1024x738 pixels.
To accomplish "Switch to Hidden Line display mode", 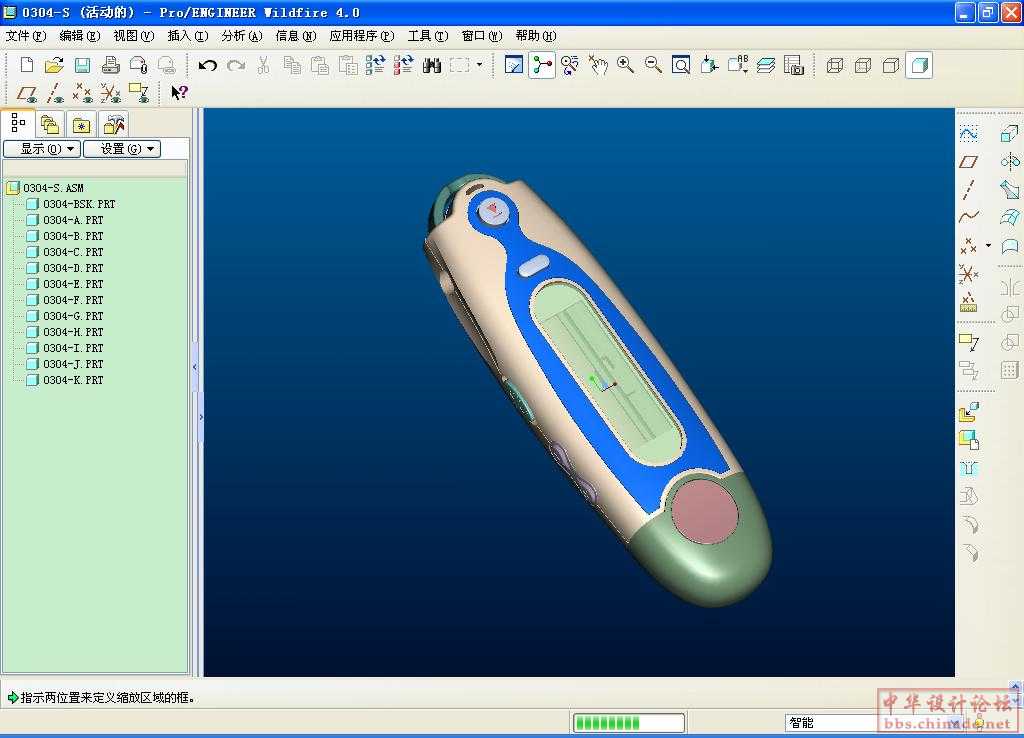I will pos(863,65).
